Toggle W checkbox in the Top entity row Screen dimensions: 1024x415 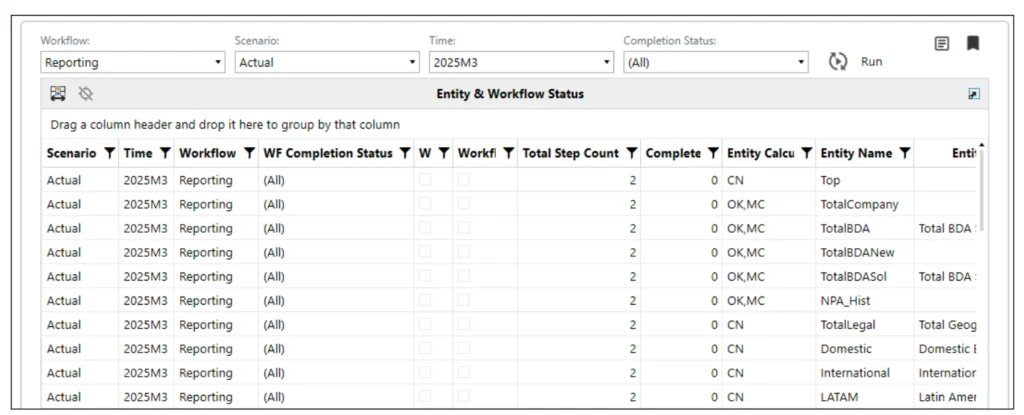click(x=425, y=180)
